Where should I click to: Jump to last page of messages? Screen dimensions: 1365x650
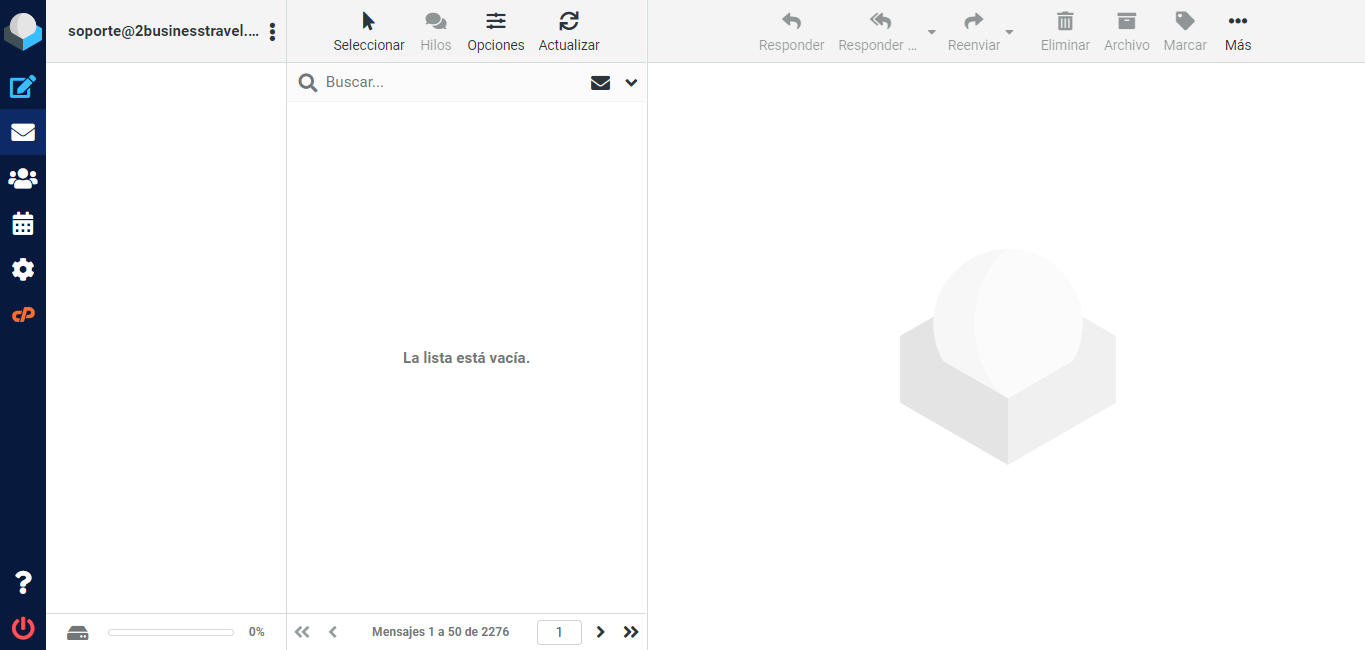pos(631,632)
